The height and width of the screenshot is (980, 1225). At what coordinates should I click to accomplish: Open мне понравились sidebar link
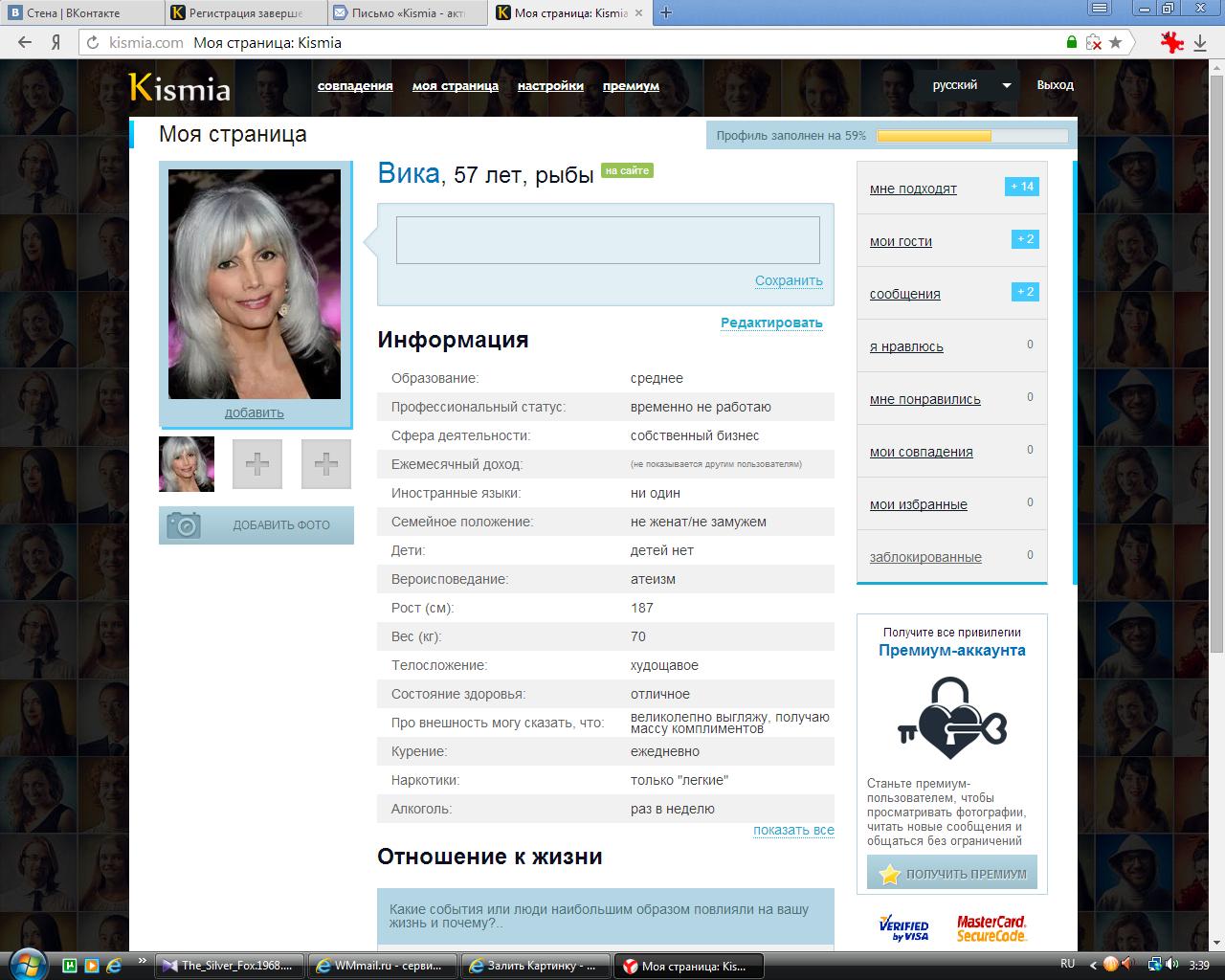pos(925,399)
